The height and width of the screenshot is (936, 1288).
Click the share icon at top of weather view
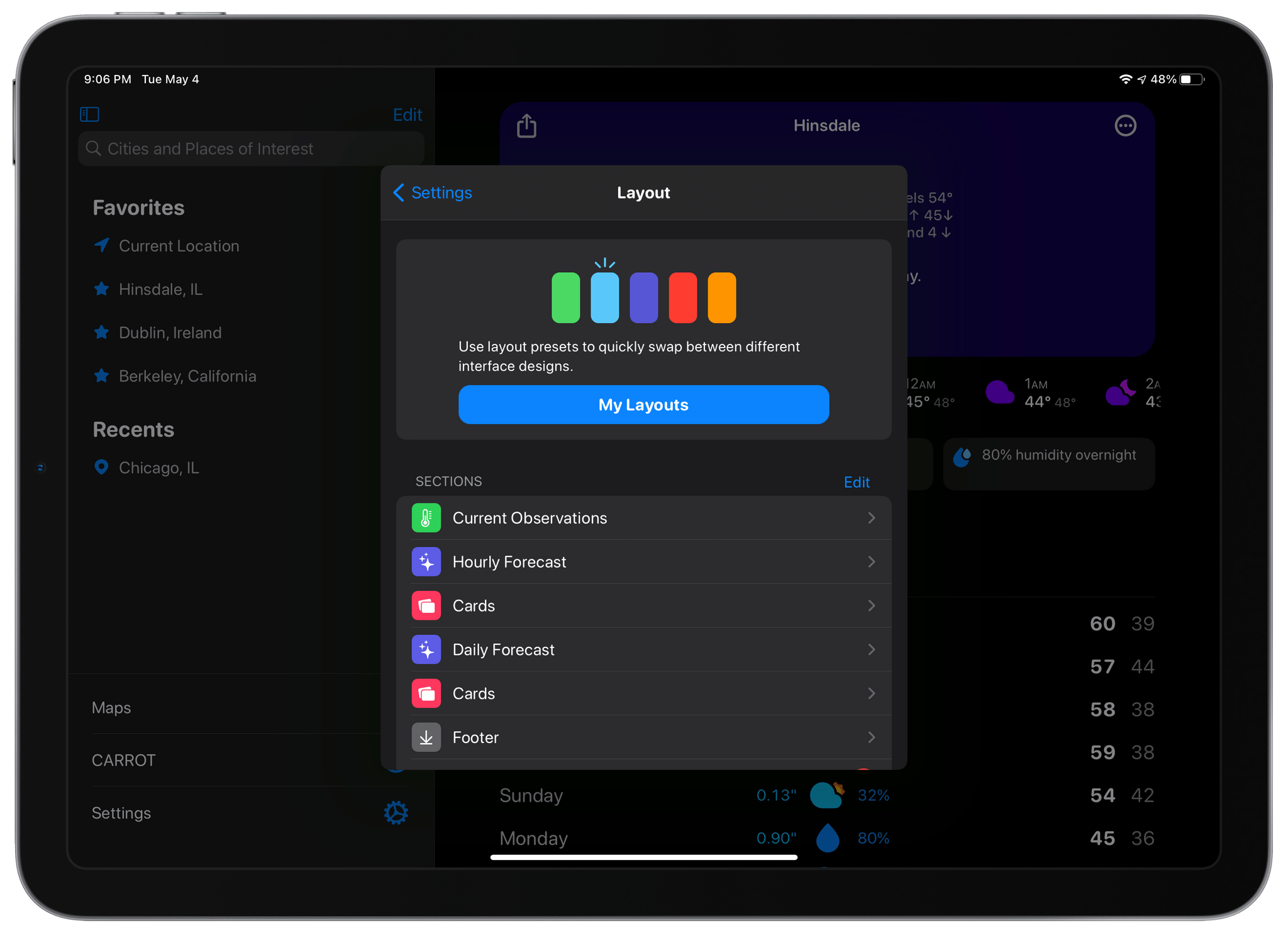point(528,124)
